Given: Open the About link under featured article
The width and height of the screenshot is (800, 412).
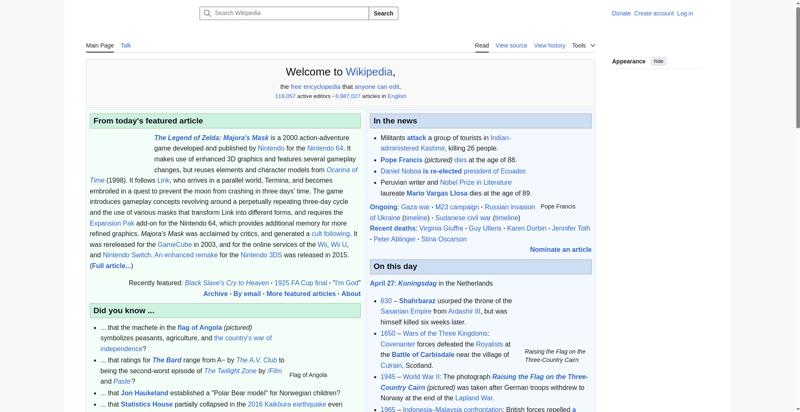Looking at the screenshot, I should coord(351,294).
